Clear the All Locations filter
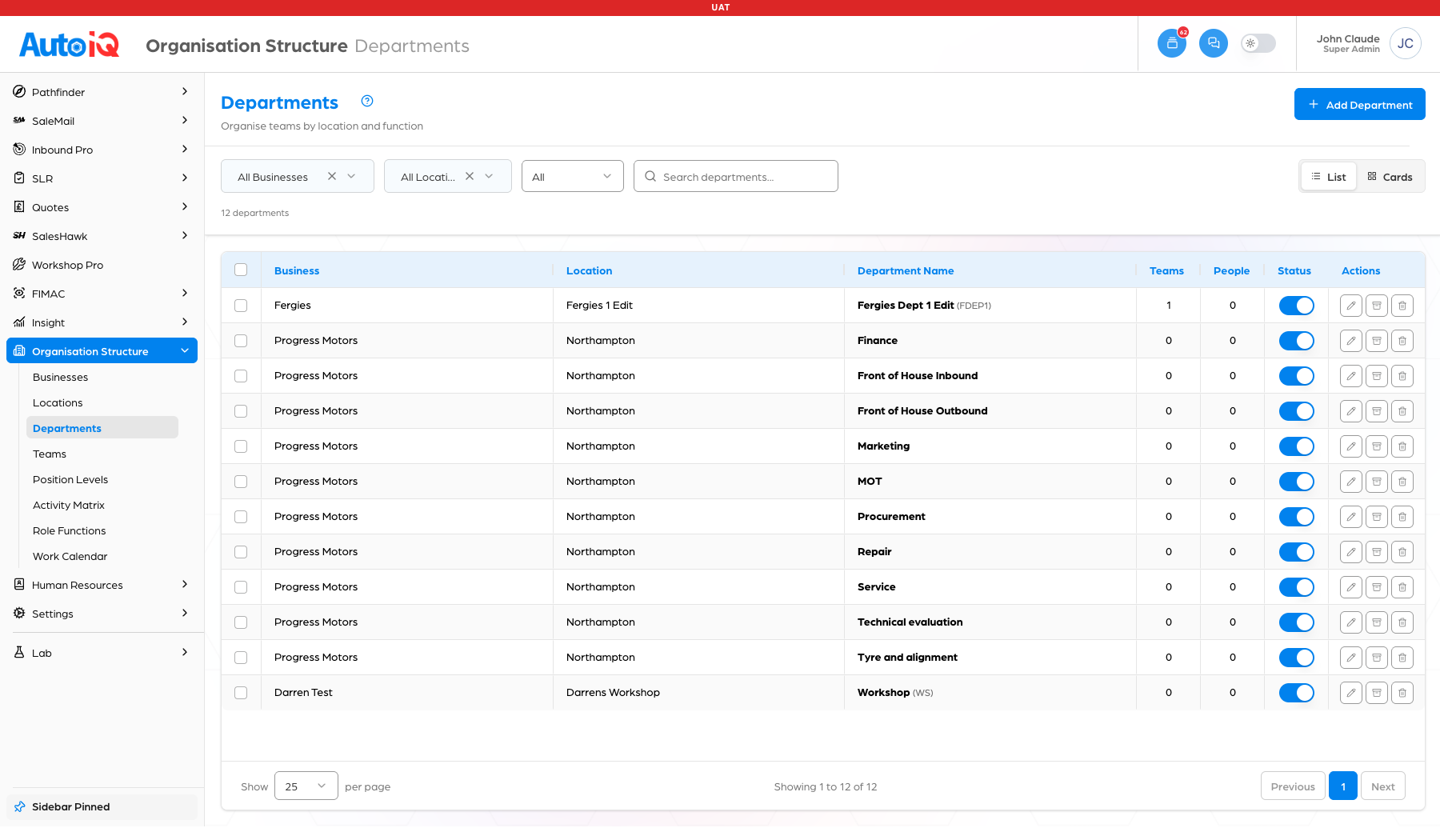Viewport: 1440px width, 840px height. [470, 176]
